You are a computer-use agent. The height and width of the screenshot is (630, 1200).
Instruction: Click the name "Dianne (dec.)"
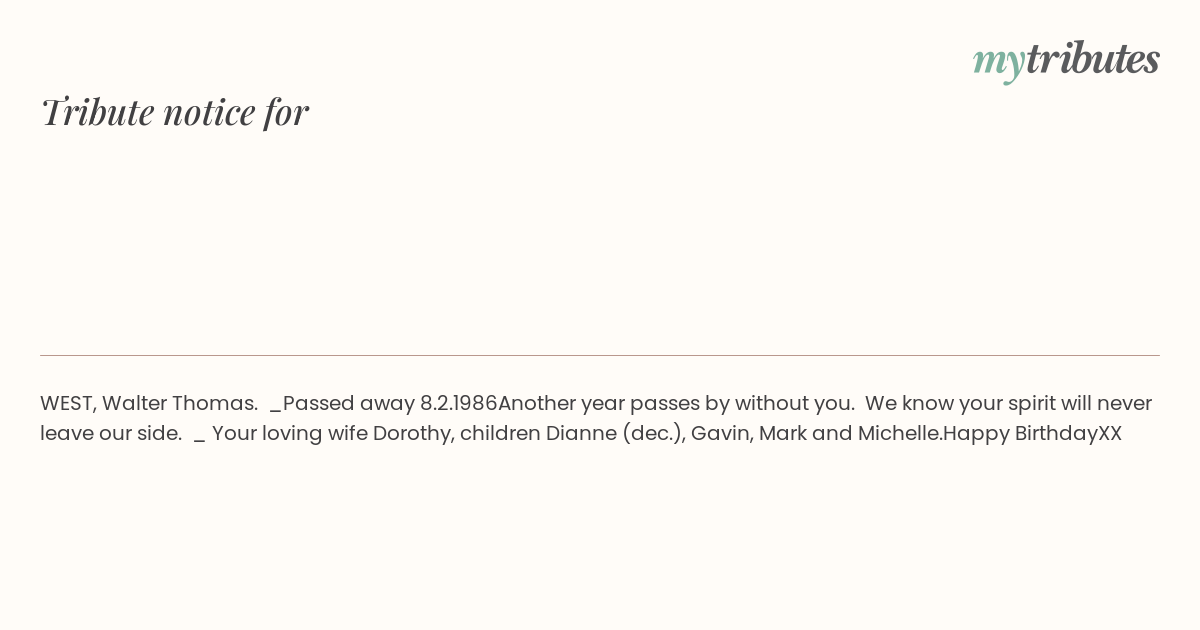tap(615, 434)
